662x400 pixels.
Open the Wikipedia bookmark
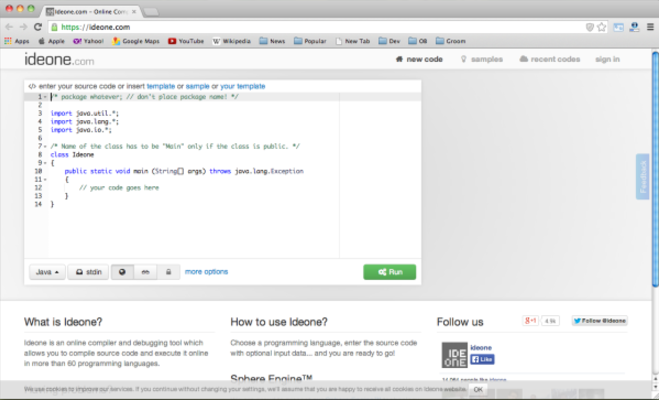pos(231,41)
